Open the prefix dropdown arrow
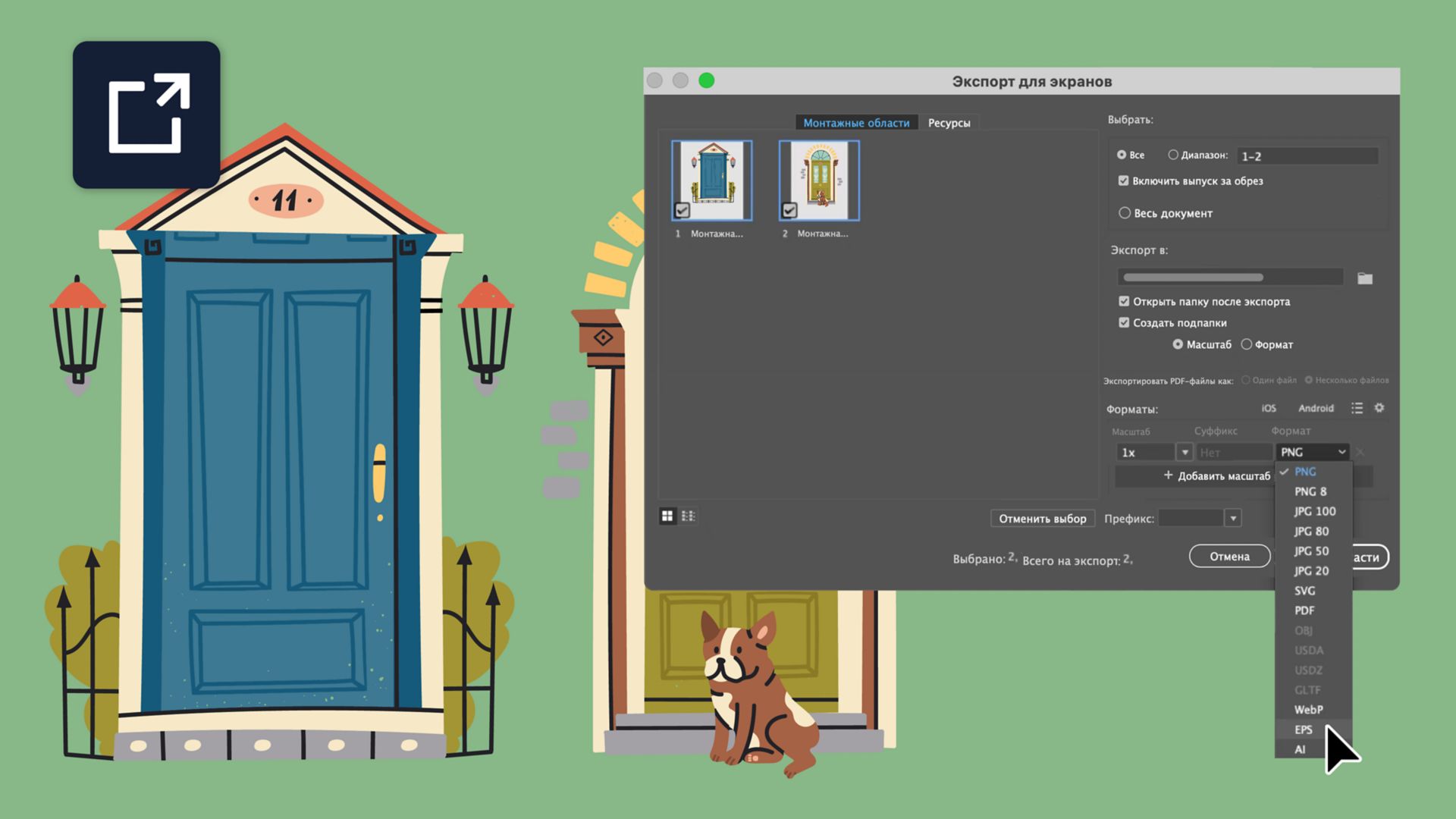Image resolution: width=1456 pixels, height=819 pixels. (1233, 519)
